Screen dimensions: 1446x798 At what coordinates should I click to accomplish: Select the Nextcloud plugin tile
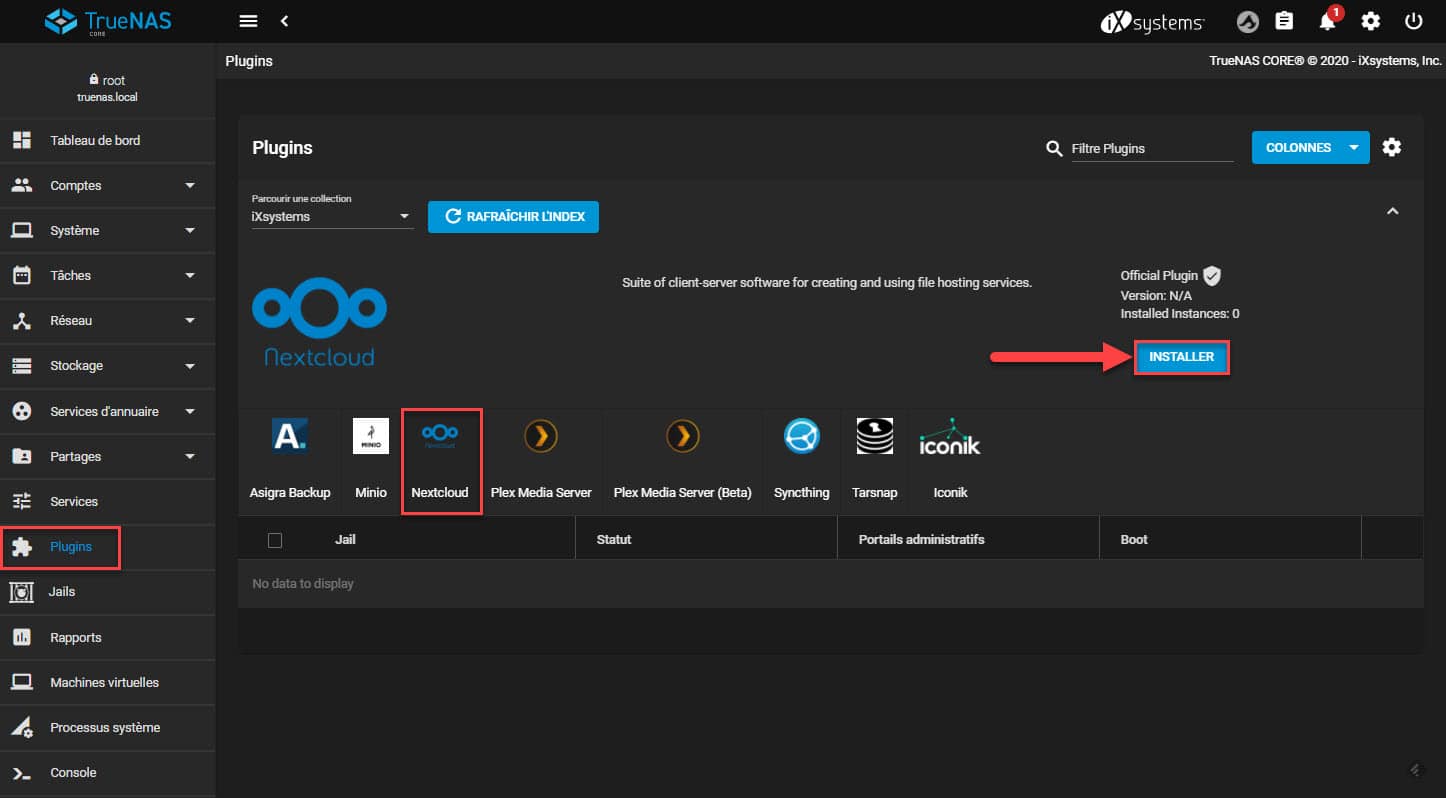pos(441,461)
